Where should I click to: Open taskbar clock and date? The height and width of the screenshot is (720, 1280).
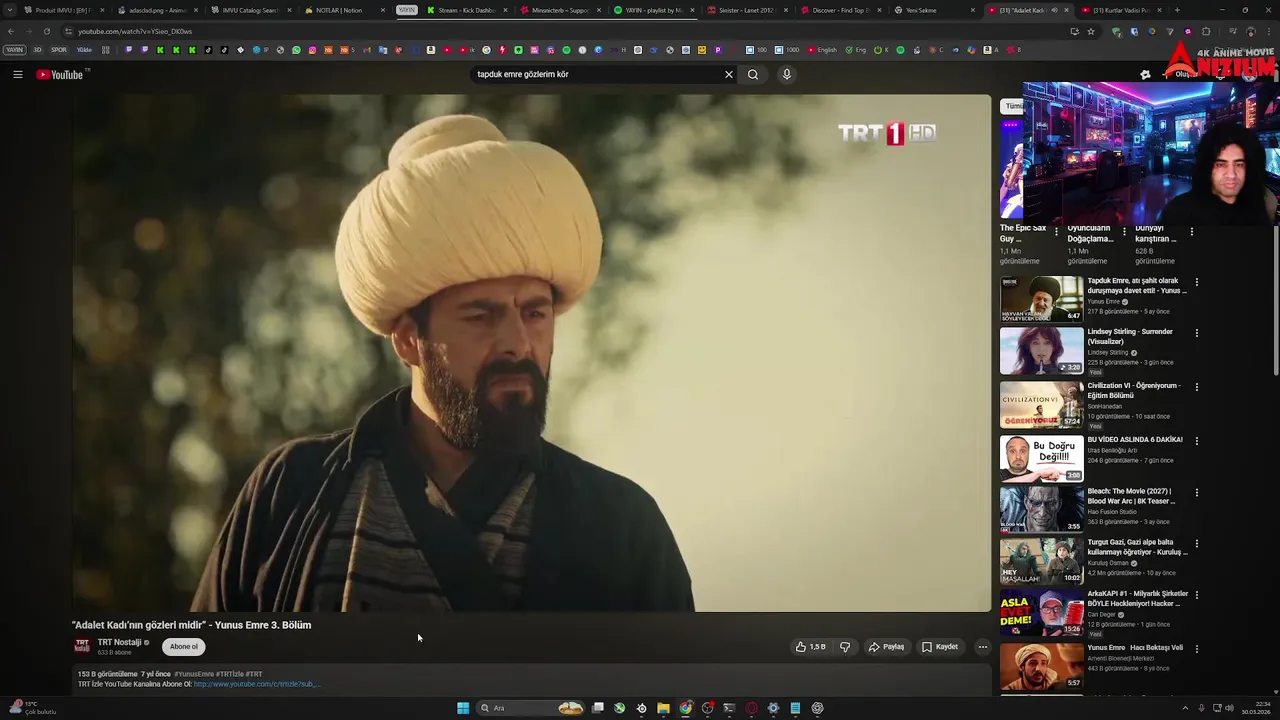(1256, 708)
